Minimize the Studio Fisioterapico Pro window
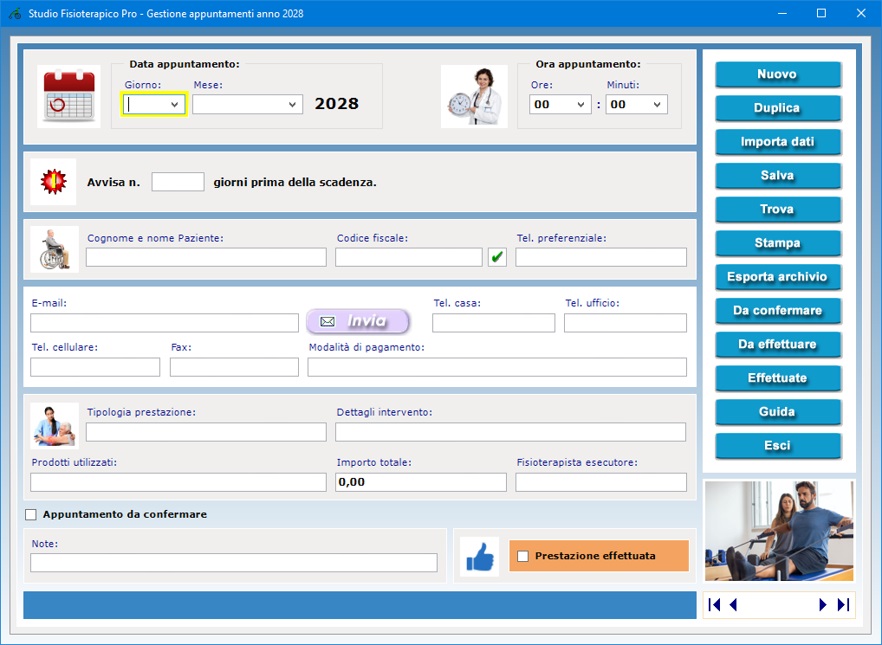 click(x=782, y=13)
